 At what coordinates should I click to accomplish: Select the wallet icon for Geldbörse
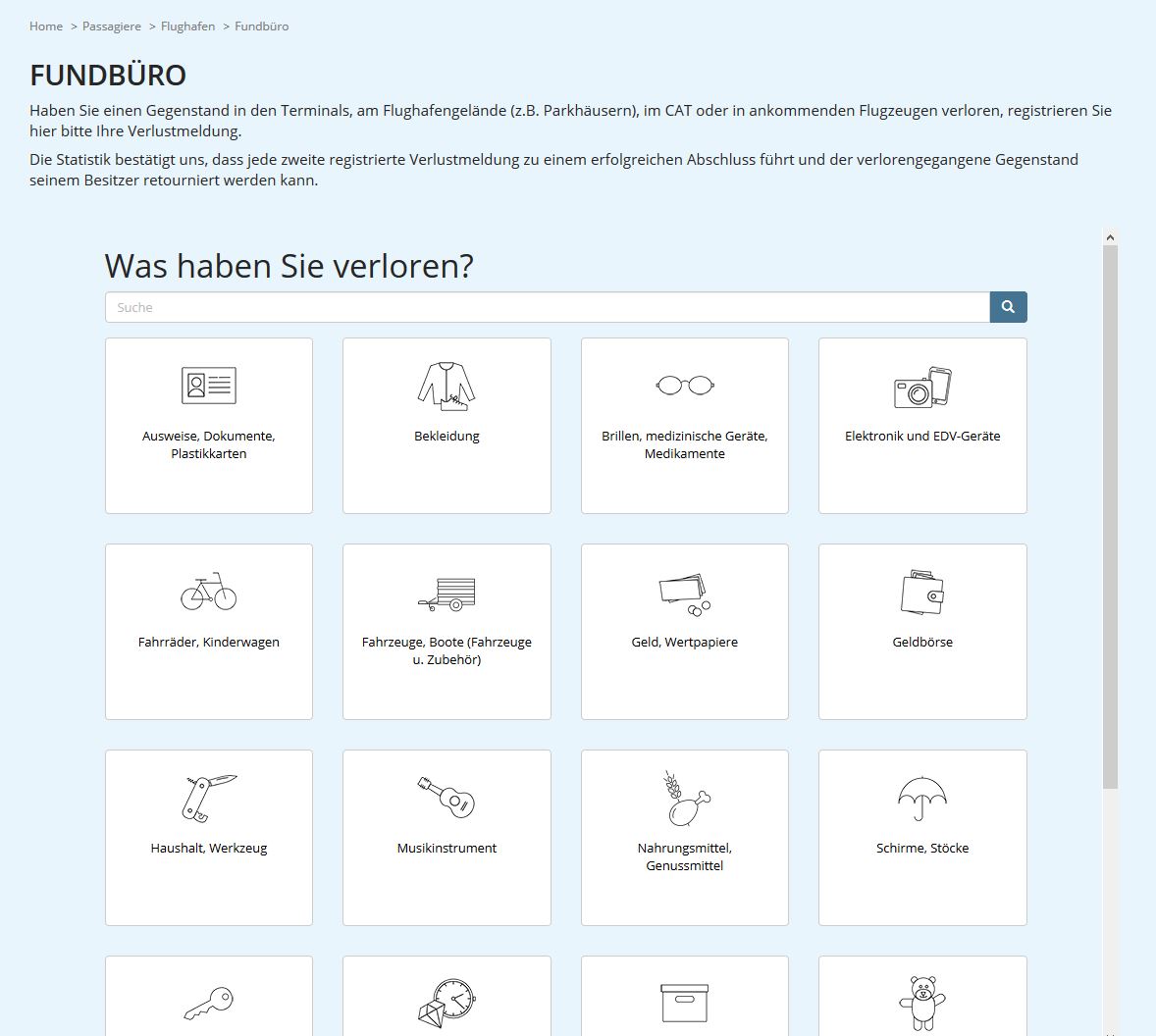point(922,593)
